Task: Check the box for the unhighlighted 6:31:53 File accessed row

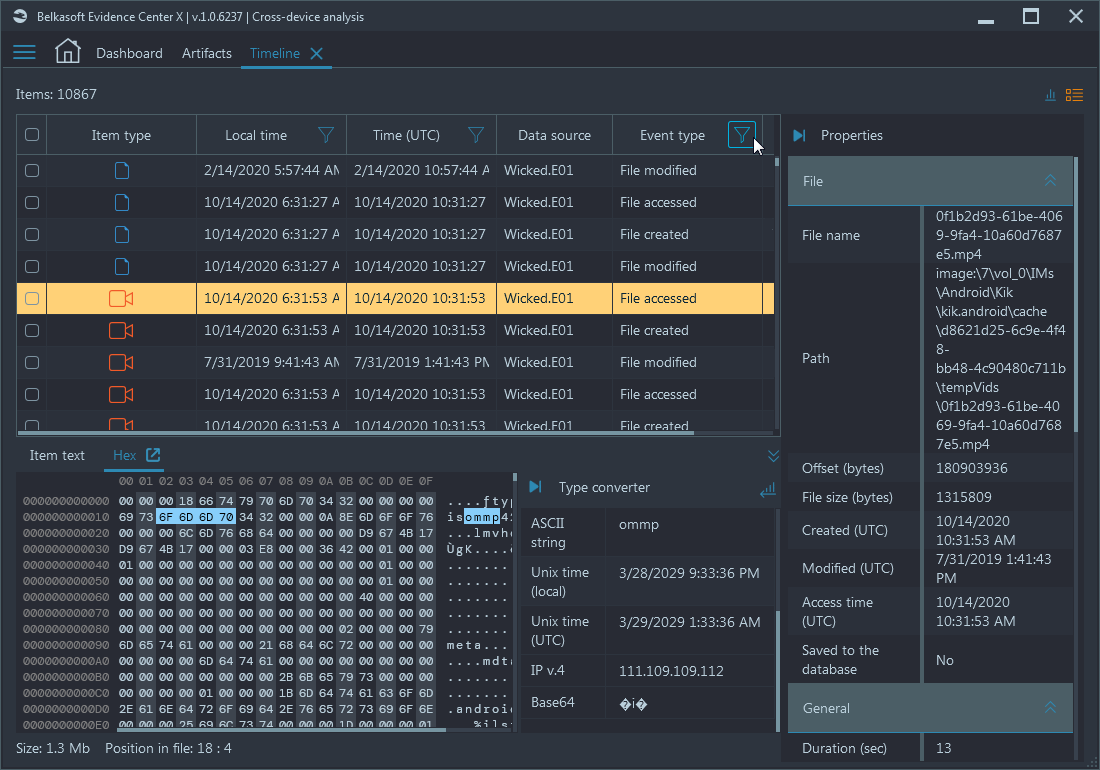Action: [32, 394]
